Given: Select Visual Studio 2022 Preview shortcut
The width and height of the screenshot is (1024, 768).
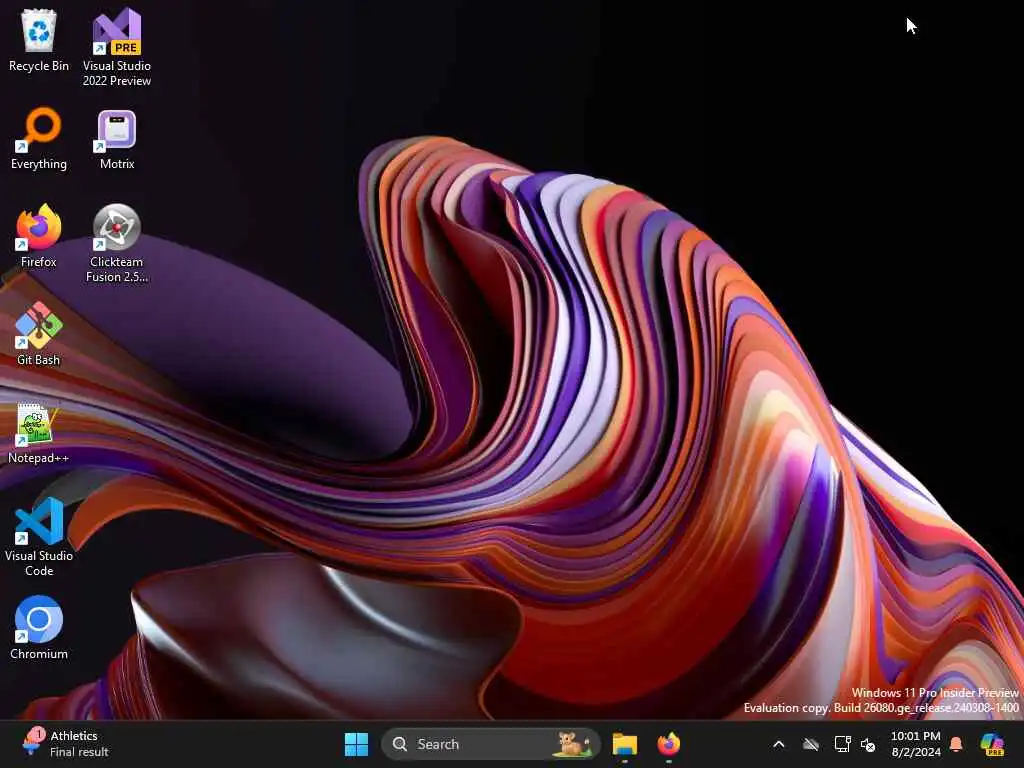Looking at the screenshot, I should point(117,47).
